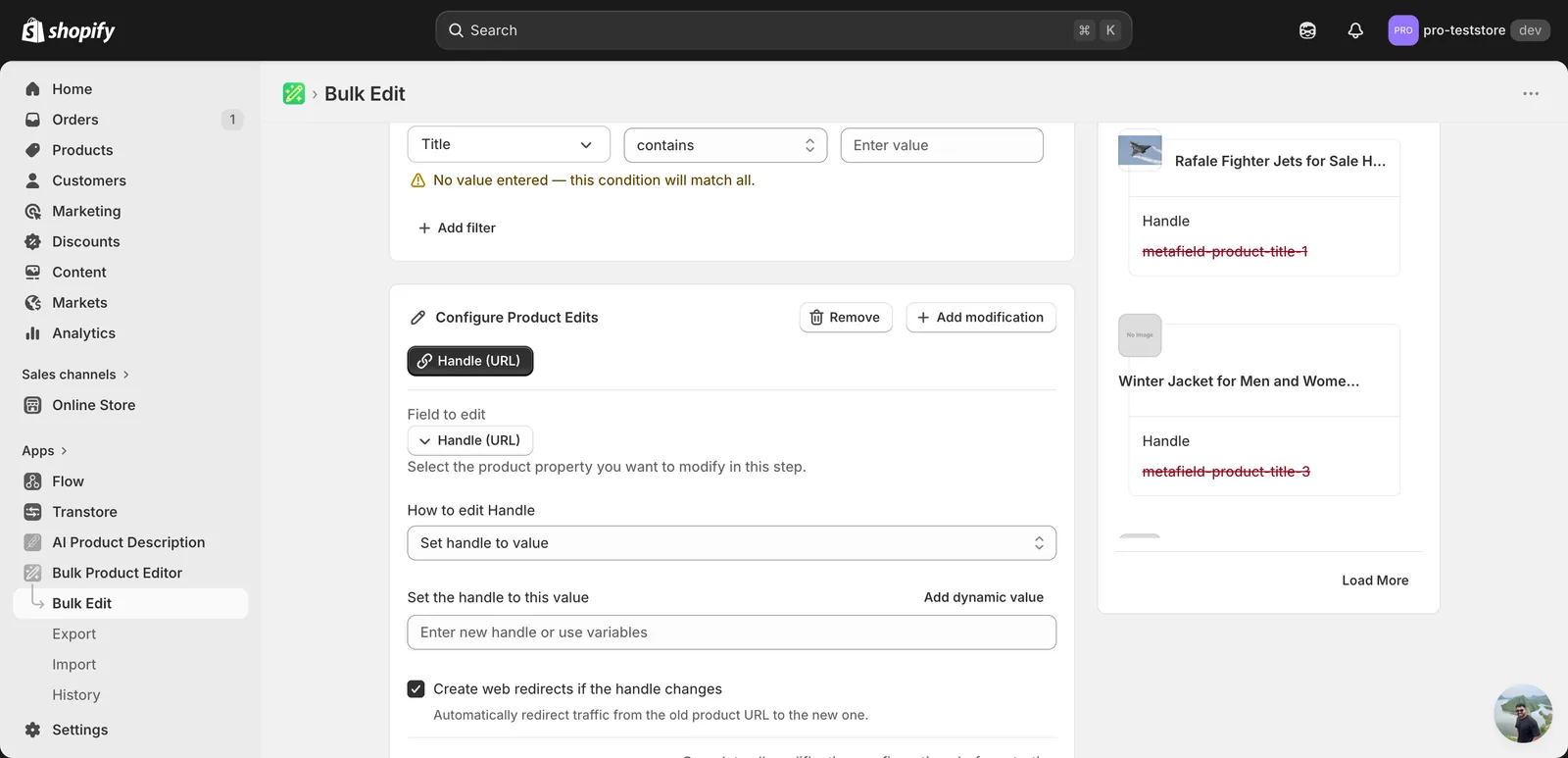Click the pro-teststore account avatar
This screenshot has width=1568, height=758.
(x=1403, y=30)
